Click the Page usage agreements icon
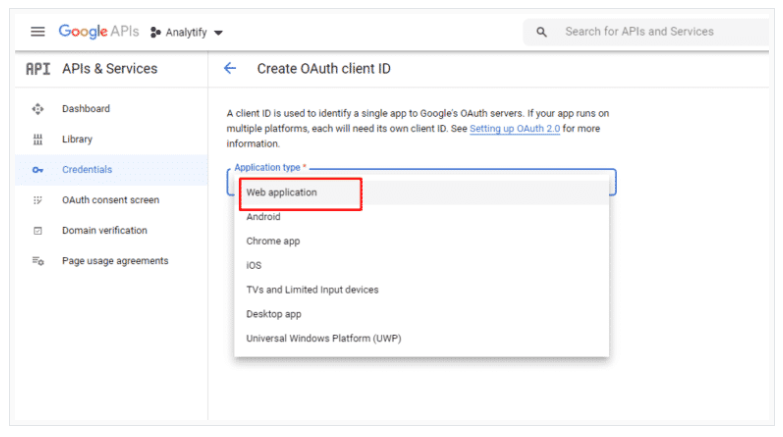 coord(38,261)
